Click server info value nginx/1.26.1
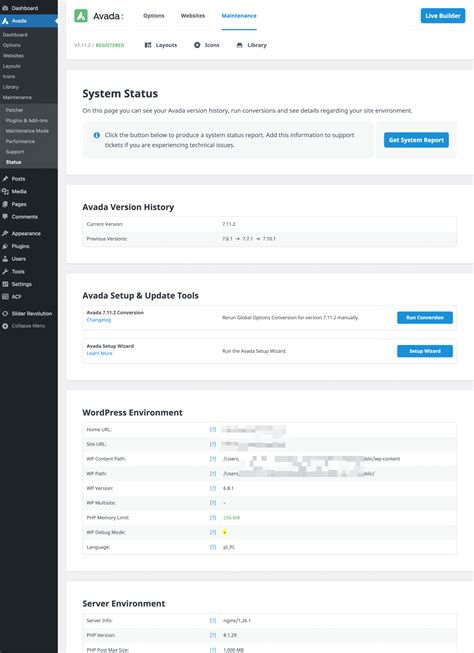Image resolution: width=474 pixels, height=653 pixels. coord(237,621)
